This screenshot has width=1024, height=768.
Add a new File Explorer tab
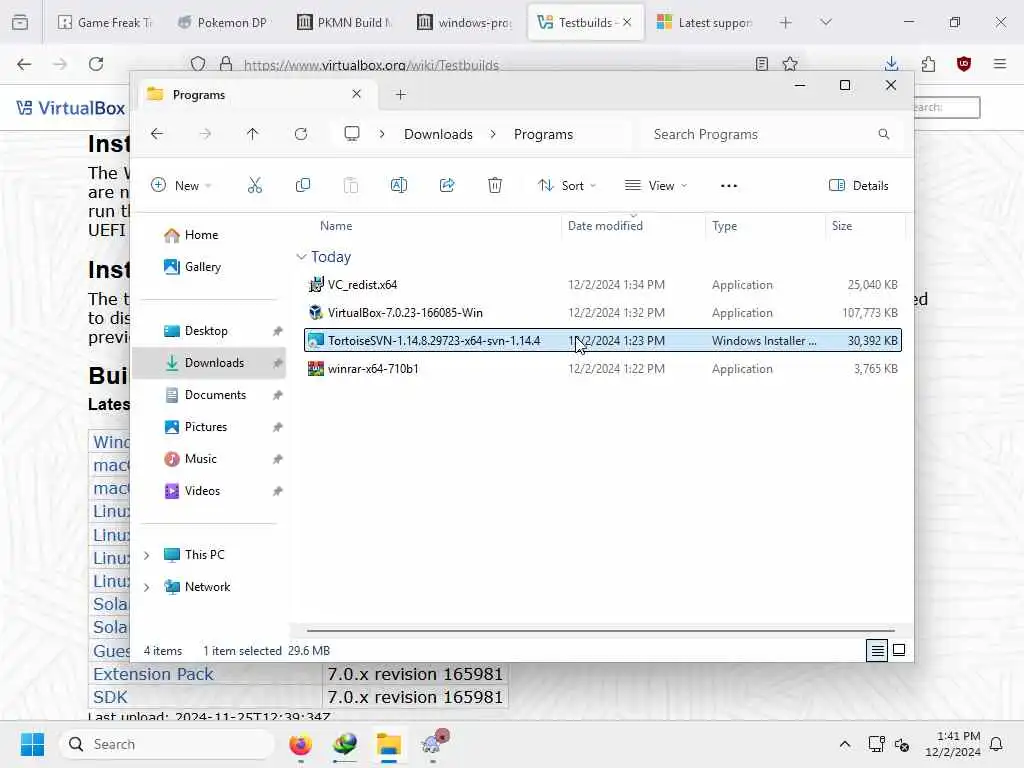tap(400, 95)
